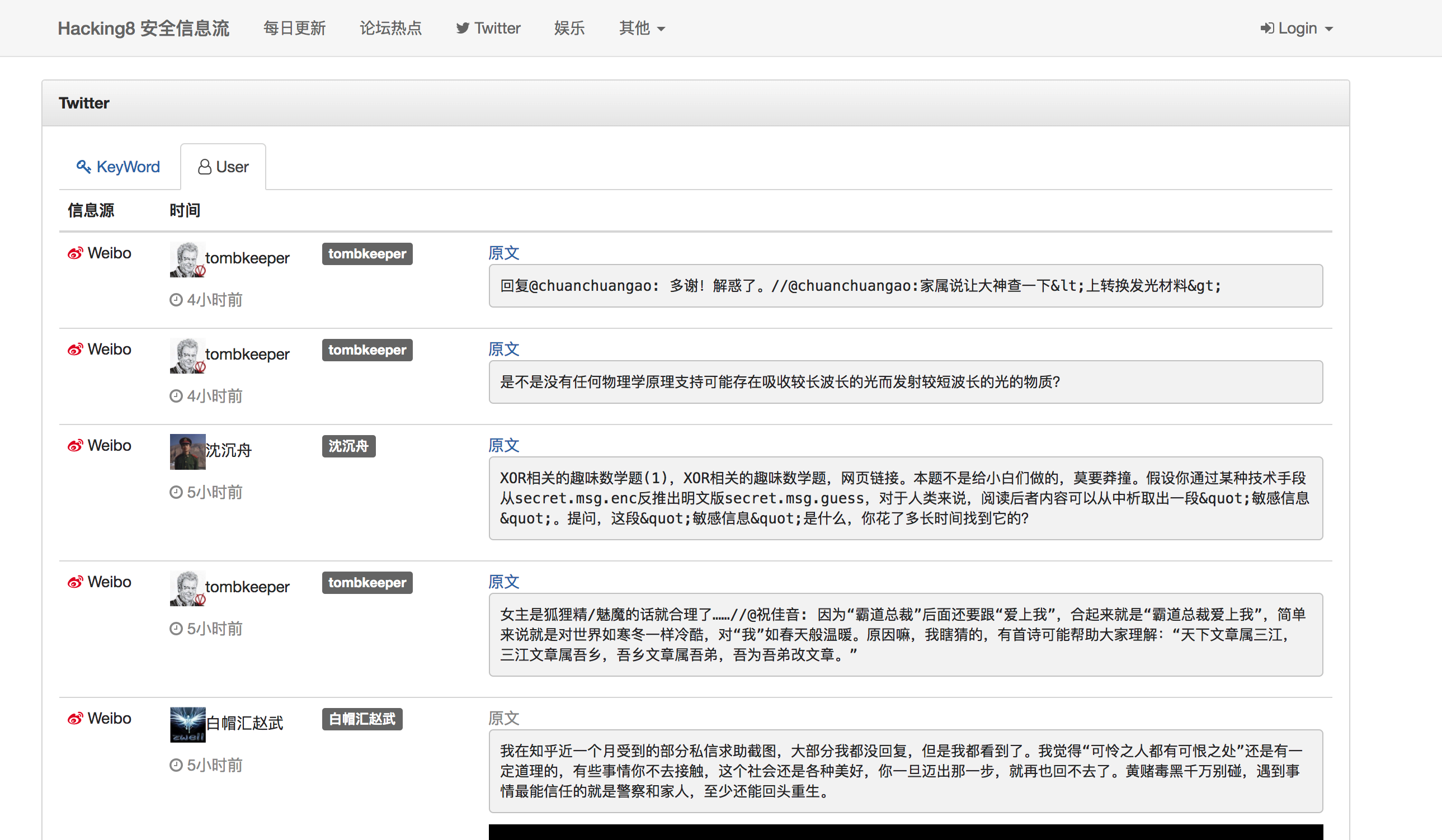Open the Twitter navbar item
The height and width of the screenshot is (840, 1442).
tap(488, 28)
